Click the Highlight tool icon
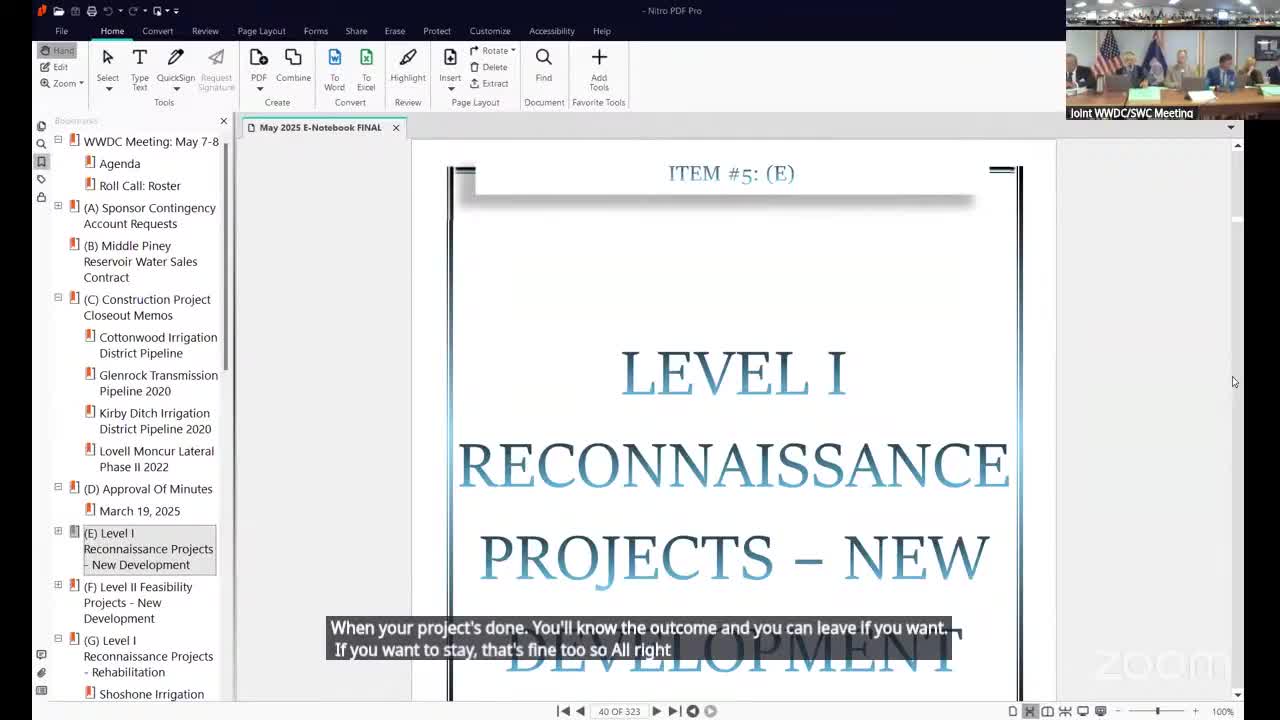The image size is (1280, 720). pyautogui.click(x=407, y=66)
